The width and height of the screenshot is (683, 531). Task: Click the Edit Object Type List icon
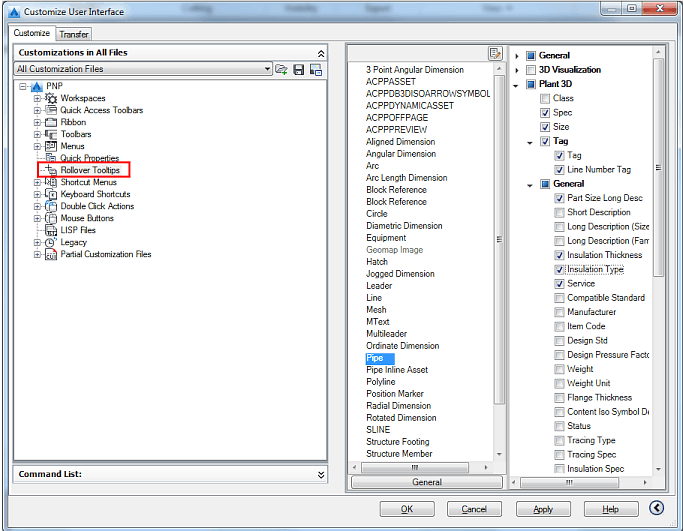tap(495, 53)
